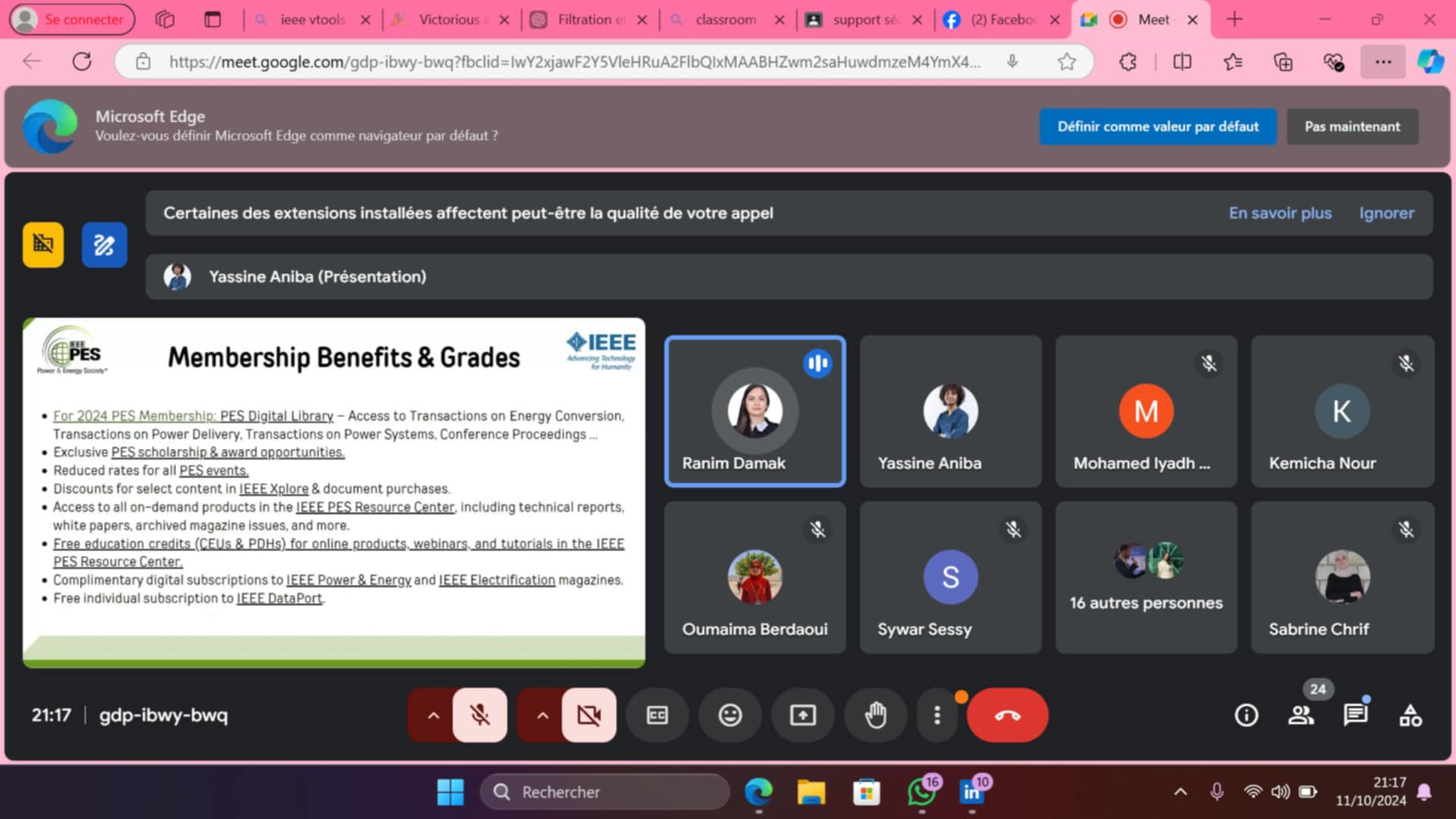Raise hand in the meeting
This screenshot has width=1456, height=819.
click(x=876, y=715)
